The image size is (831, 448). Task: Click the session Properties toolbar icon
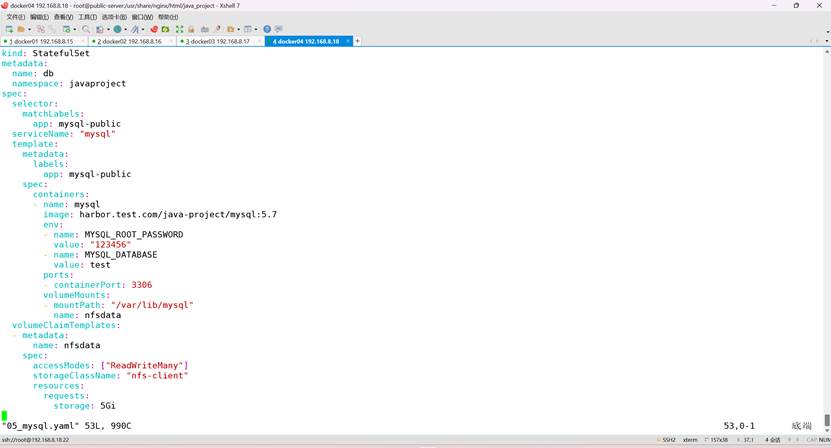pos(66,29)
